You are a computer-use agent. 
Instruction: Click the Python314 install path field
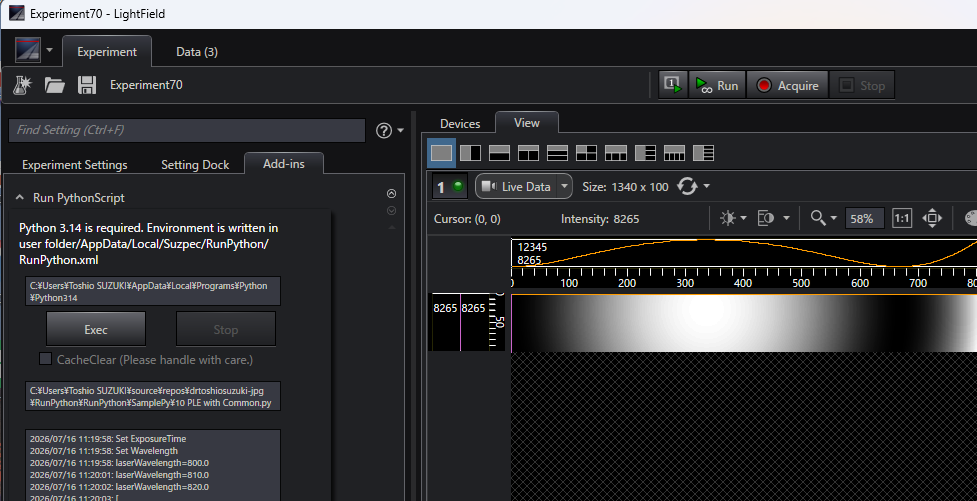[x=153, y=291]
